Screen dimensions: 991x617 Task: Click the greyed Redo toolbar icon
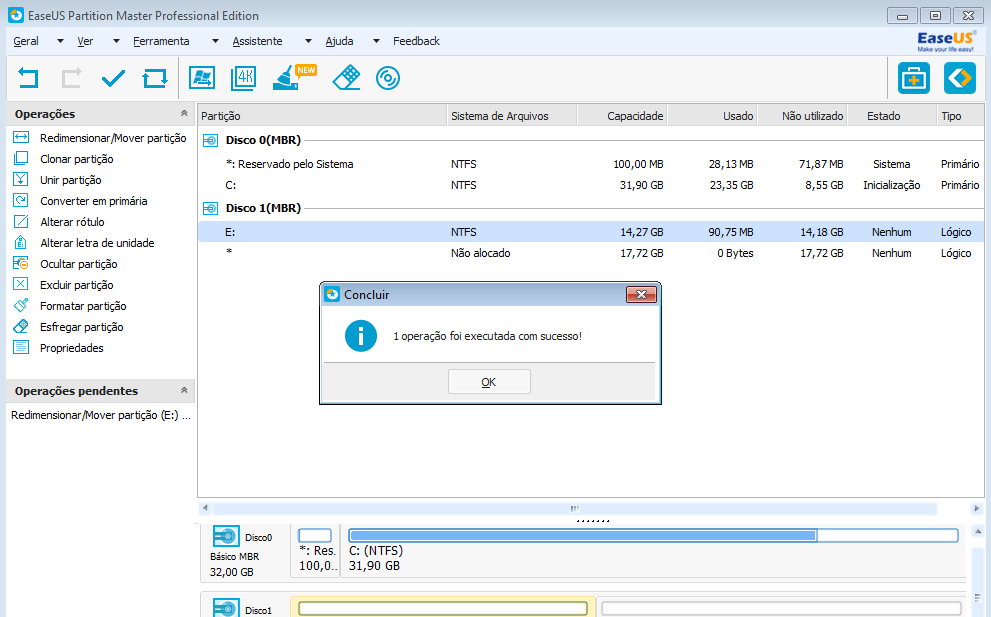click(71, 78)
